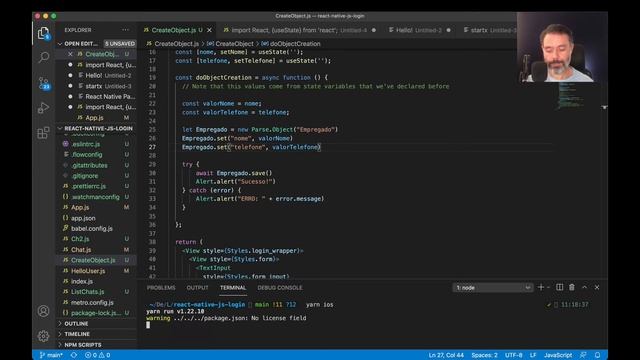Open HelloUser.js in the file tree
640x360 pixels.
coord(96,271)
